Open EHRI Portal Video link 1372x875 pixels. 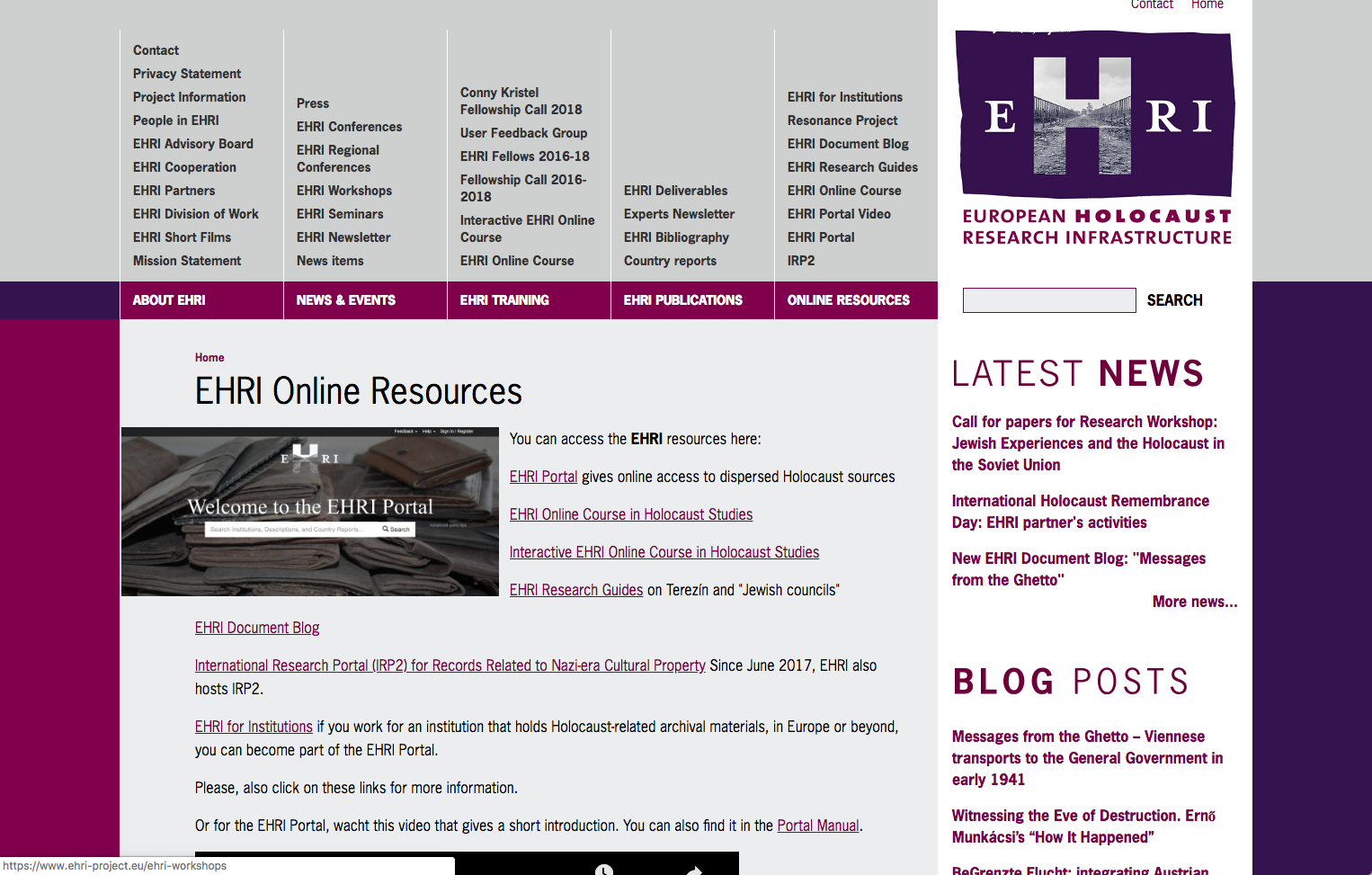click(839, 214)
